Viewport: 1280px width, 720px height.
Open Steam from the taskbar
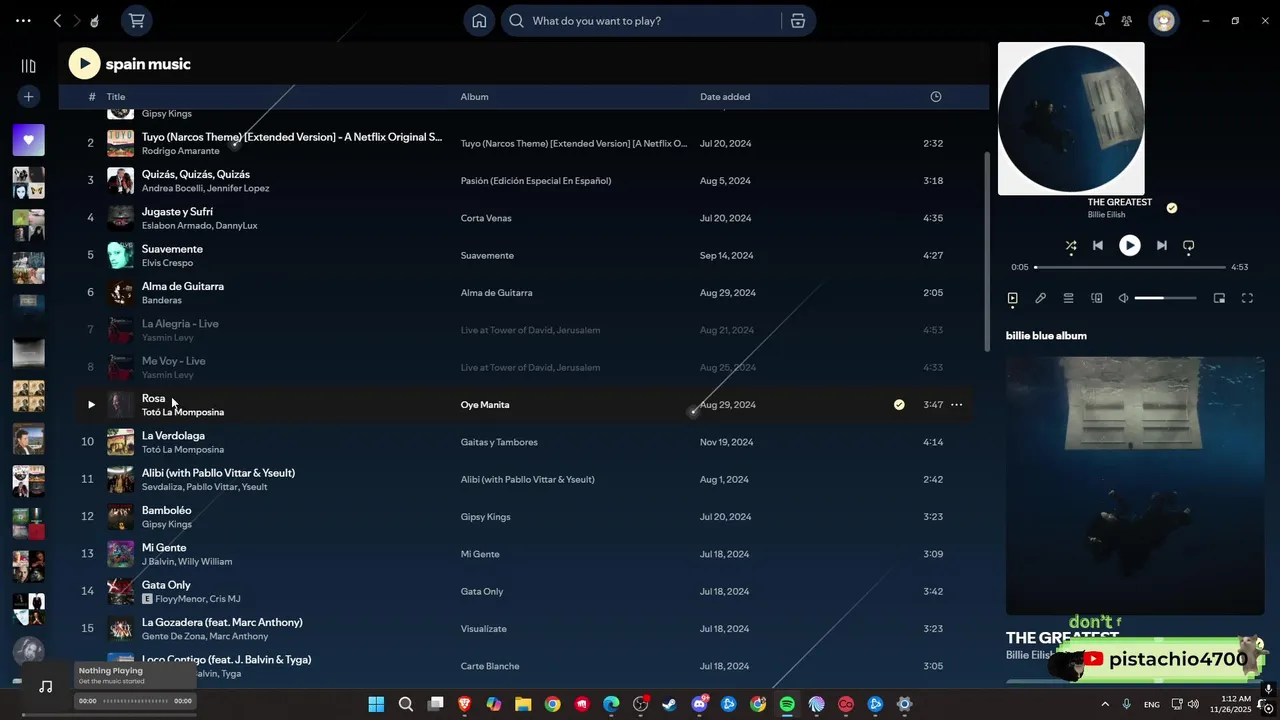click(x=669, y=704)
